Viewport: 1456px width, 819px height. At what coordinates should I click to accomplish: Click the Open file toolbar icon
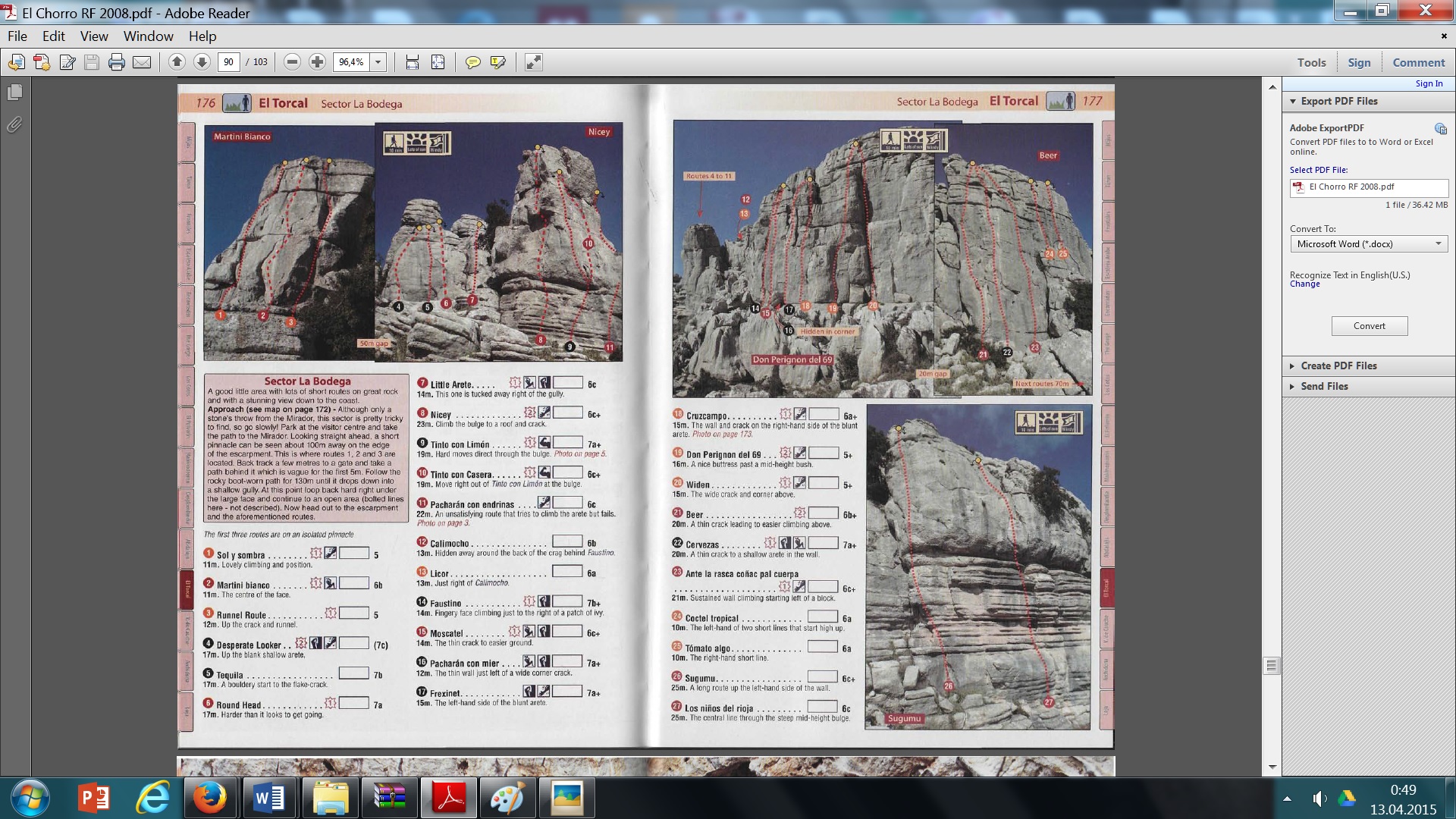pyautogui.click(x=16, y=62)
